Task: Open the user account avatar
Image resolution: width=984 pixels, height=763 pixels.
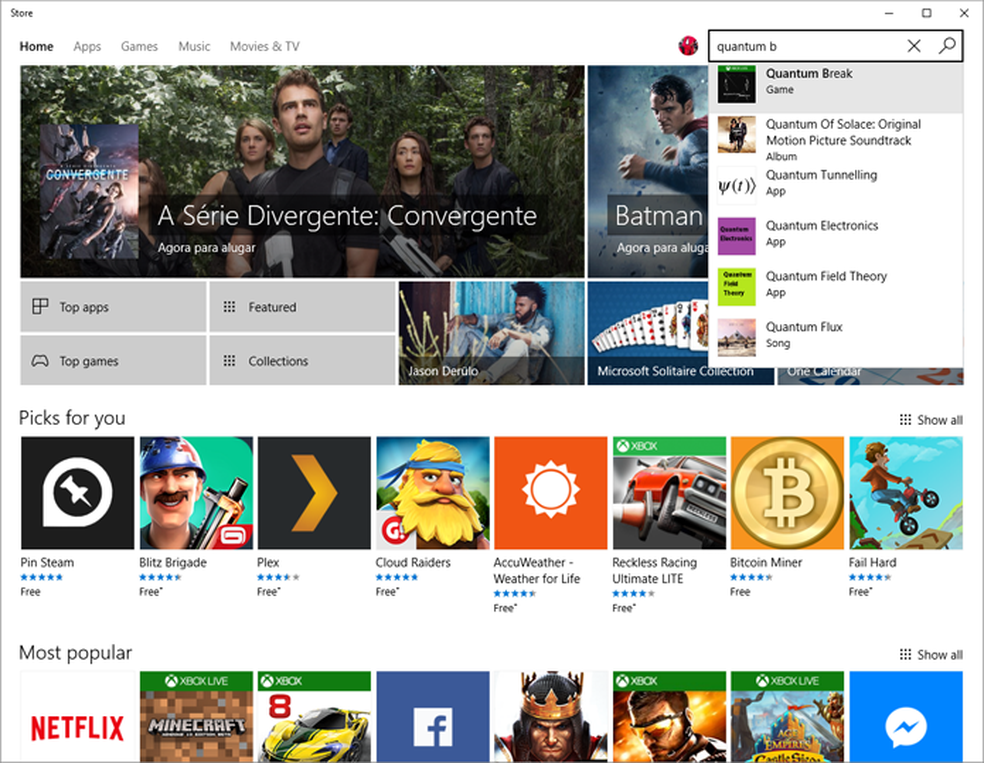Action: tap(688, 46)
